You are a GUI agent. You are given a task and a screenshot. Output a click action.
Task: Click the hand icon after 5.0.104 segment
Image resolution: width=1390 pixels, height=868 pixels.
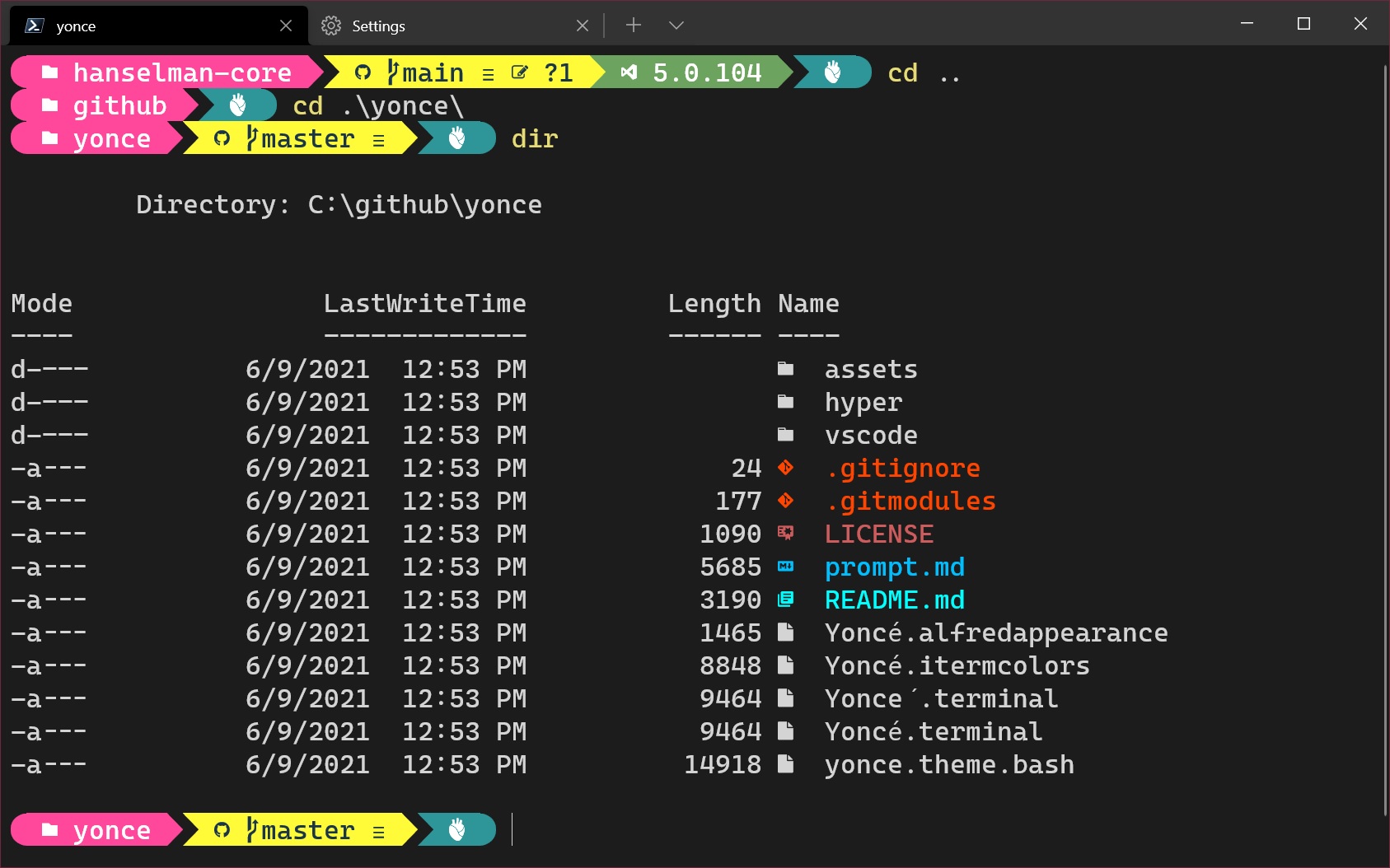tap(833, 72)
